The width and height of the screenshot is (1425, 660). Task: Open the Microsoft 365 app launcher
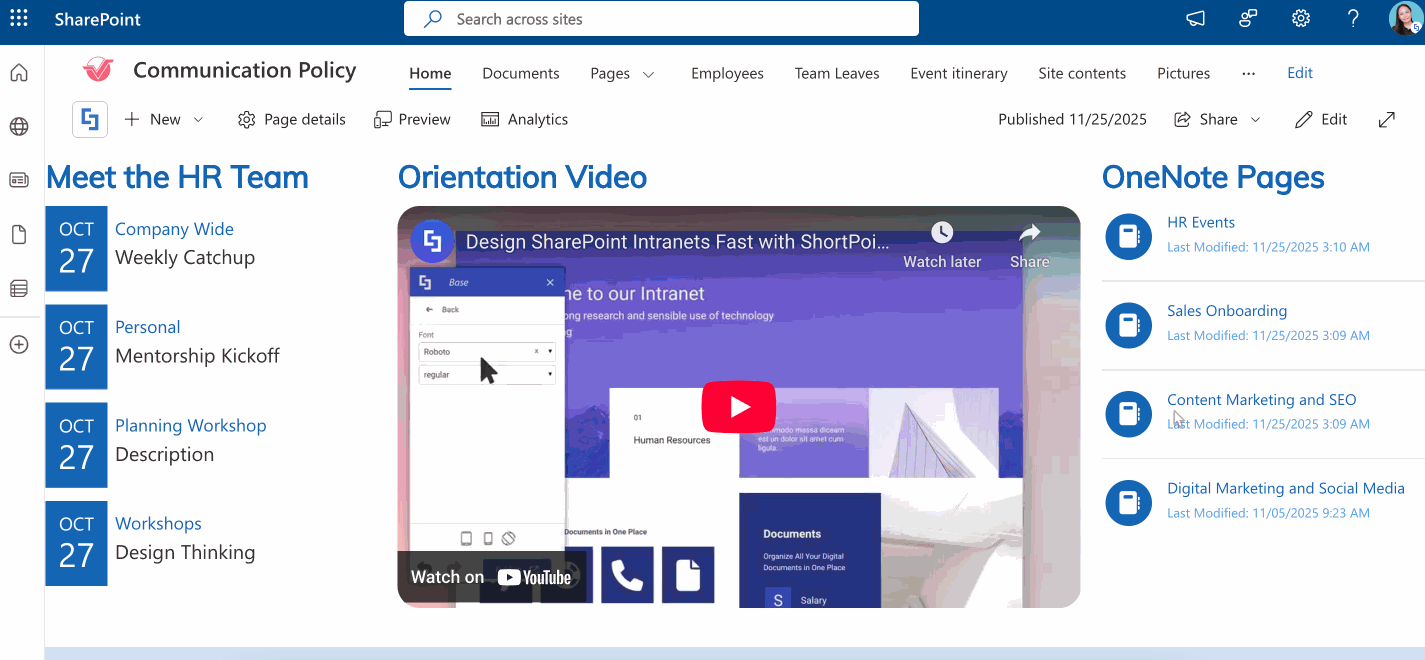click(x=19, y=18)
